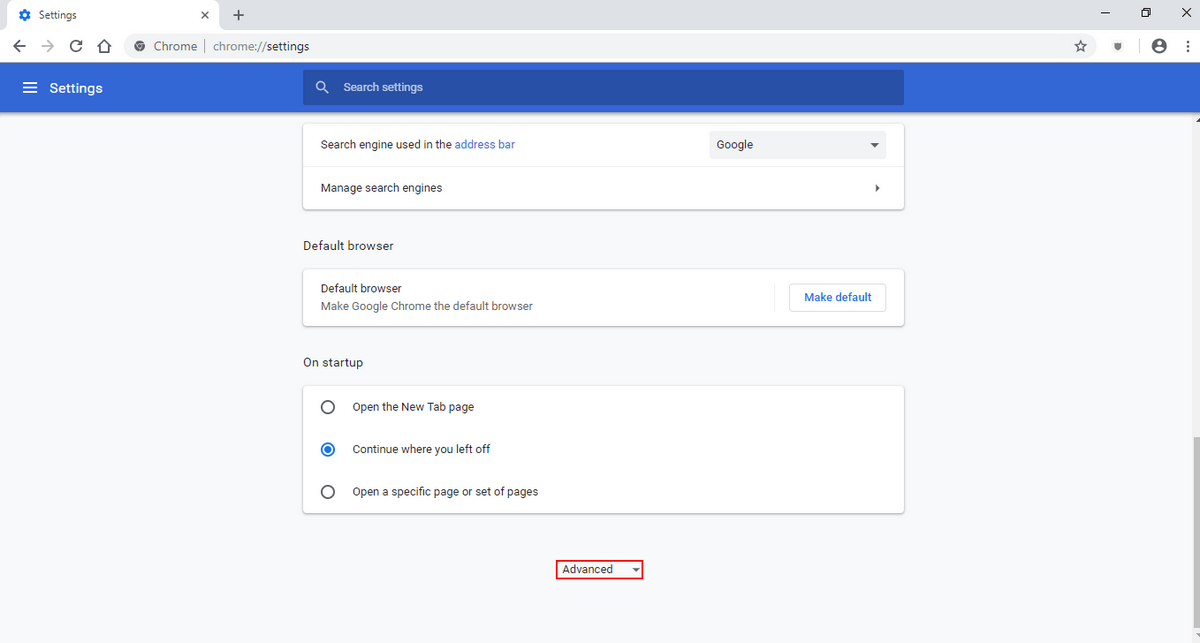The image size is (1200, 643).
Task: Click the magnifier icon in search settings
Action: click(322, 87)
